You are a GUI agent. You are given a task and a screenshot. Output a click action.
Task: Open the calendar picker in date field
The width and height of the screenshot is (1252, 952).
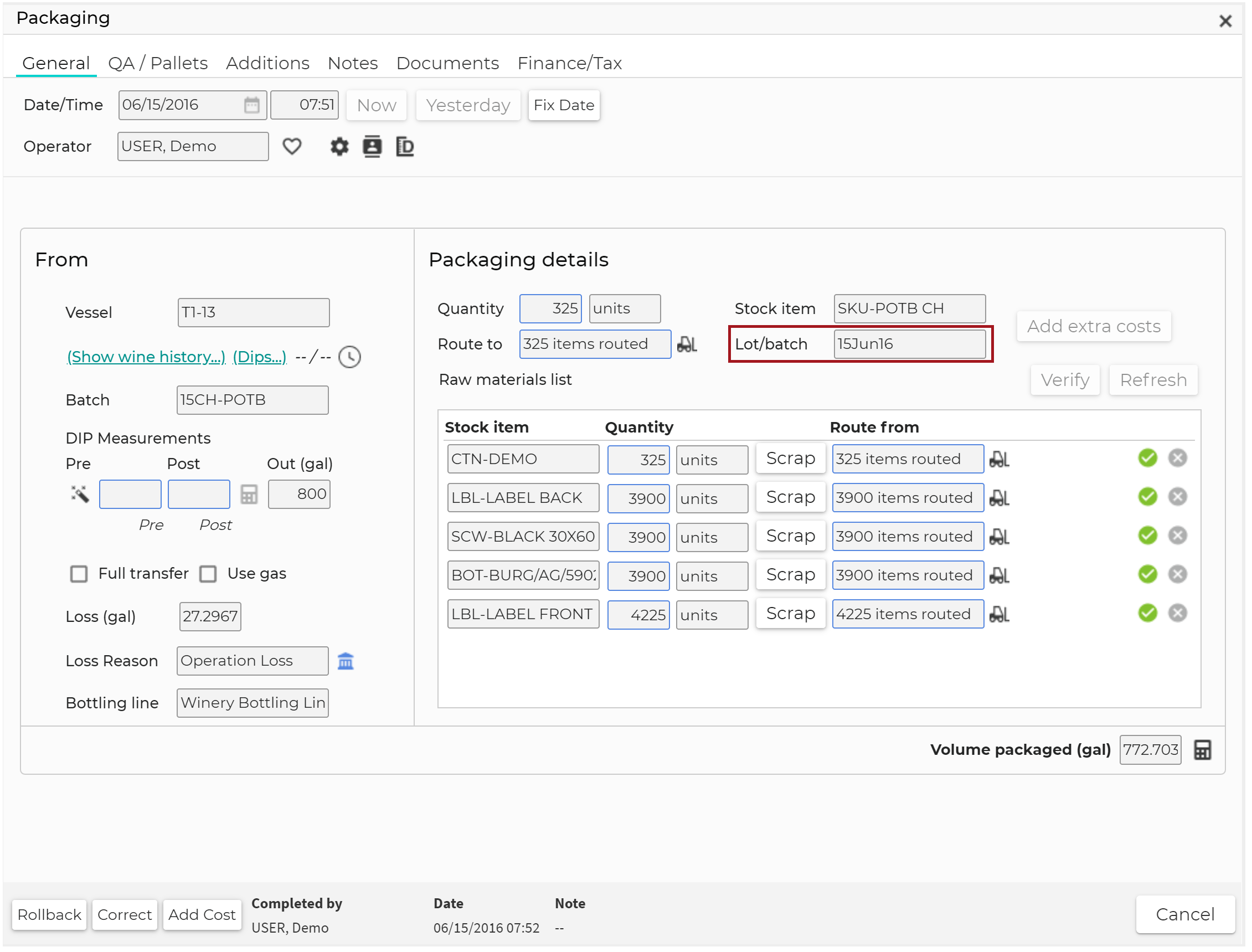(252, 105)
